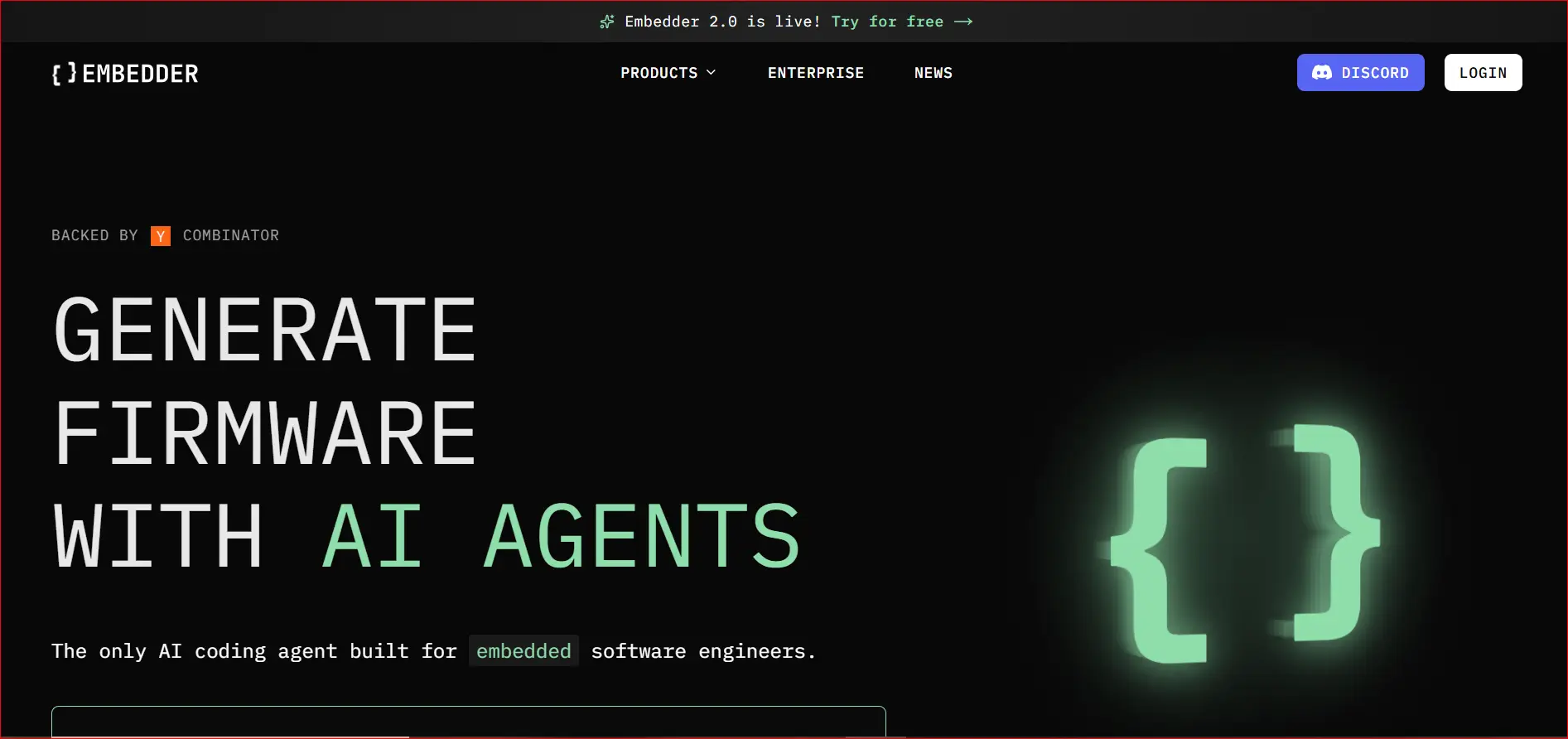Click the green 'AI AGENTS' headline text
This screenshot has height=739, width=1568.
561,537
